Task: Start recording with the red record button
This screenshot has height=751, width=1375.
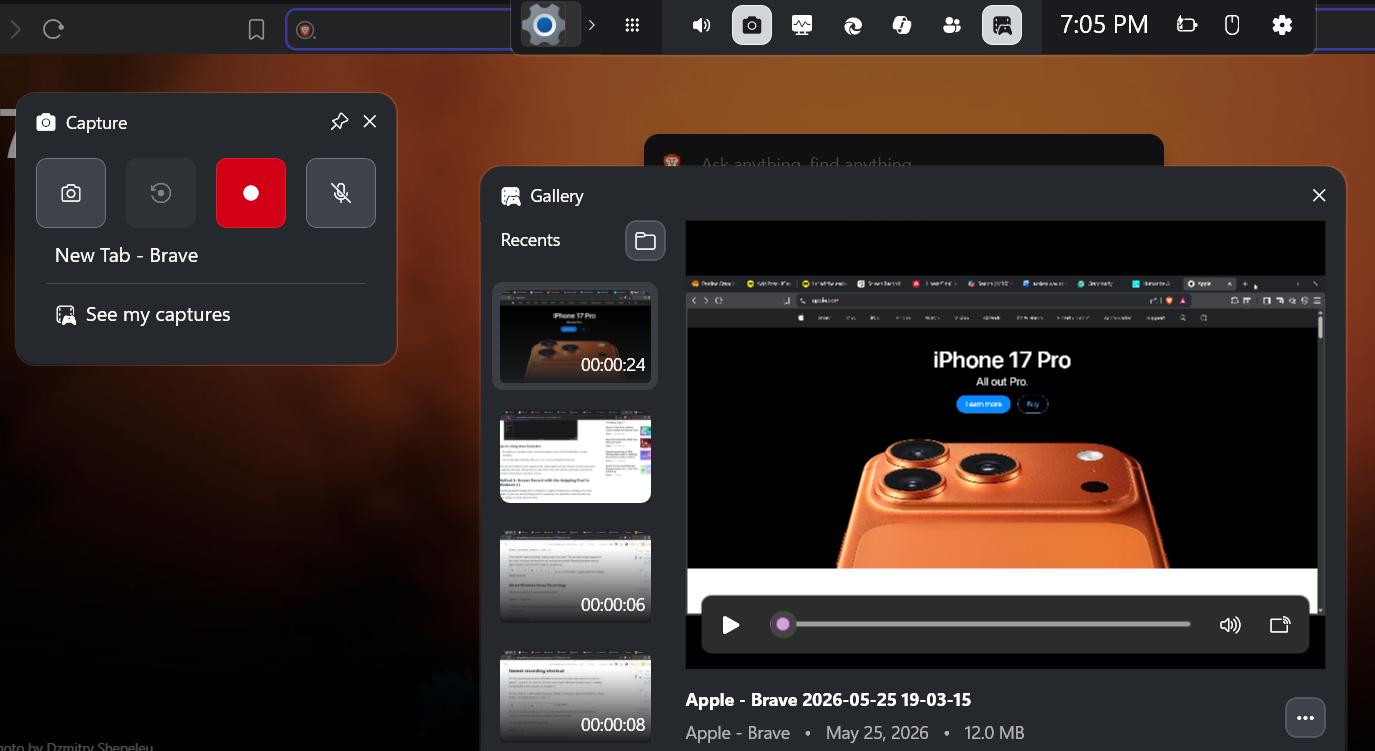Action: [x=251, y=193]
